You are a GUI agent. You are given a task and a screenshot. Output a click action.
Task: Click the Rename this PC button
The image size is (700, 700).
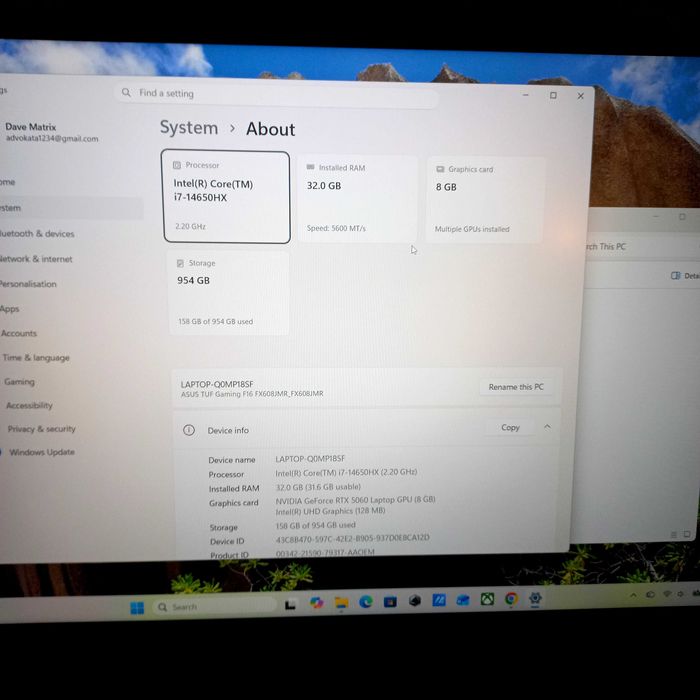[516, 387]
